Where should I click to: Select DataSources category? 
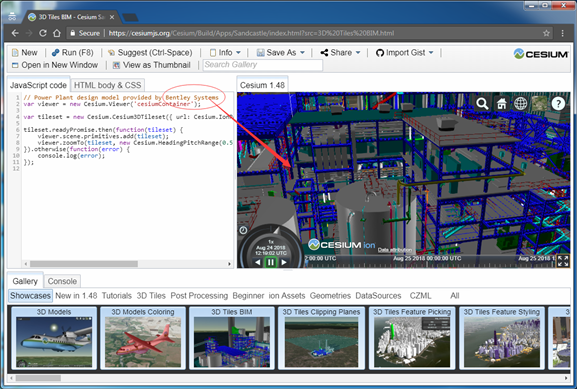378,296
